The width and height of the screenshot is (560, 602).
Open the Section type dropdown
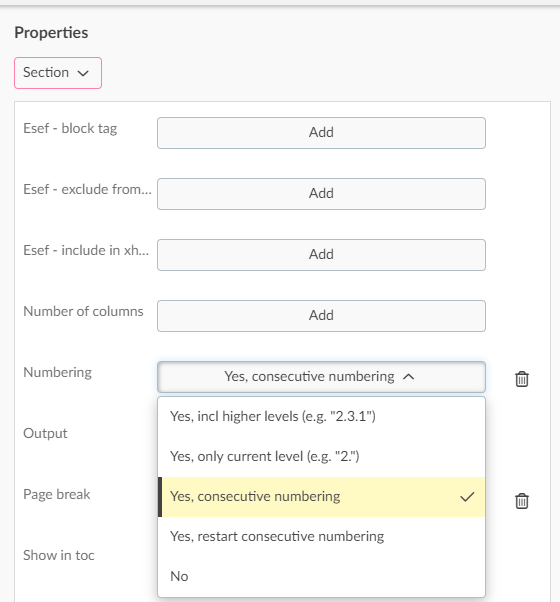(58, 73)
